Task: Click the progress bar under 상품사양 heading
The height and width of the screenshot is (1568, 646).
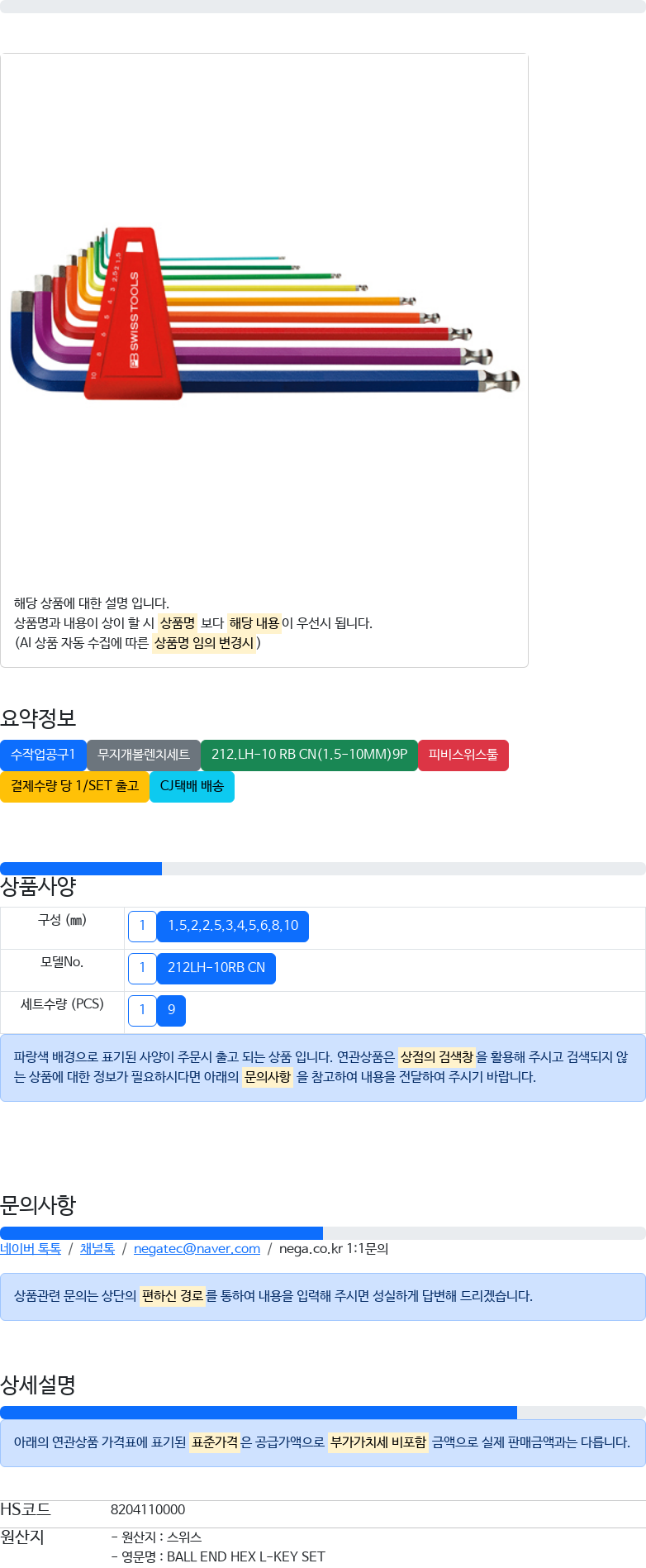Action: tap(323, 869)
